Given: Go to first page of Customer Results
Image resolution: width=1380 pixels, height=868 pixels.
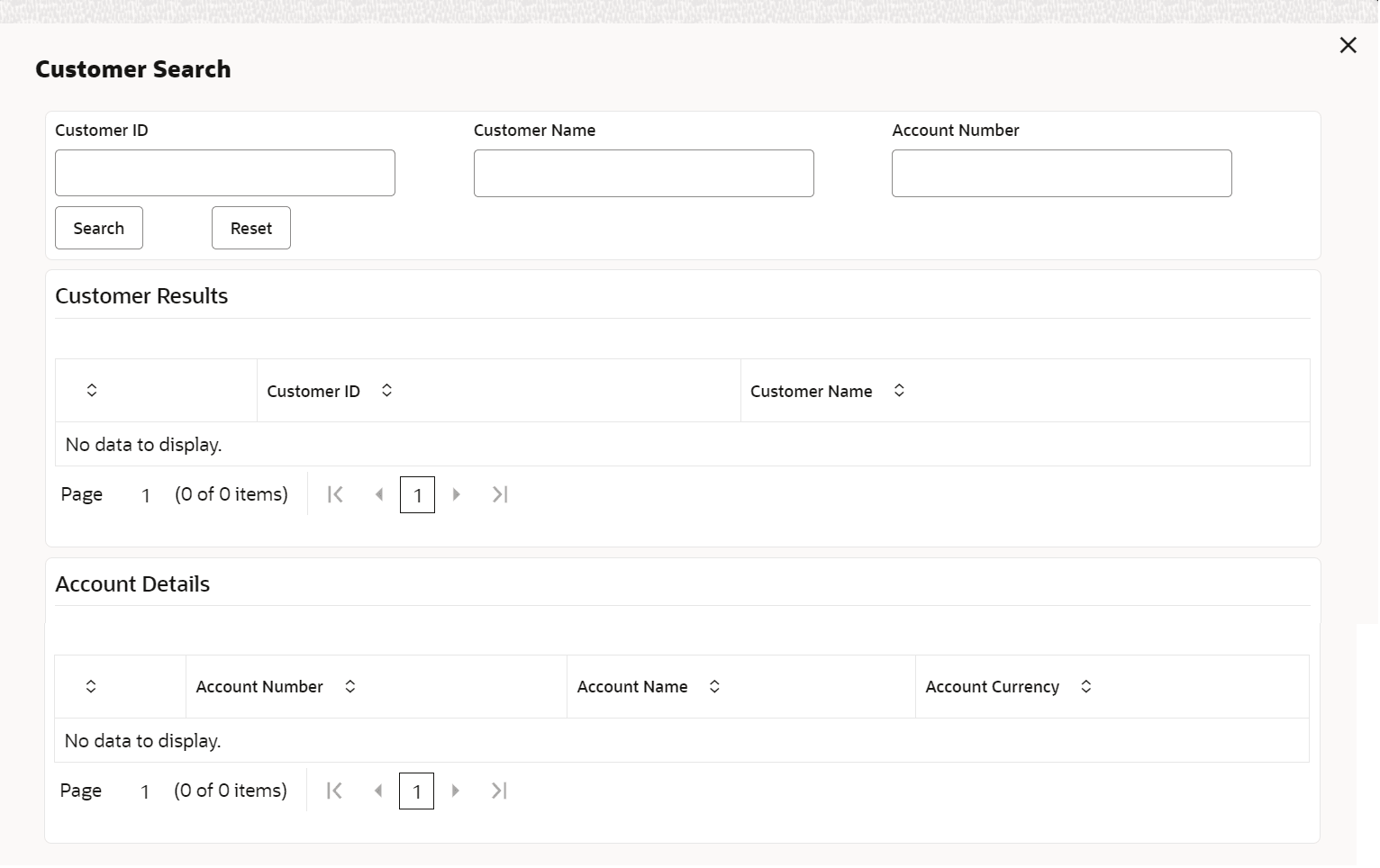Looking at the screenshot, I should (335, 494).
